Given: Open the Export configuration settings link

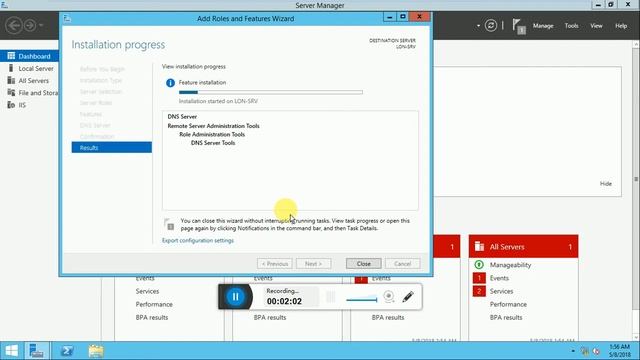Looking at the screenshot, I should coord(198,240).
